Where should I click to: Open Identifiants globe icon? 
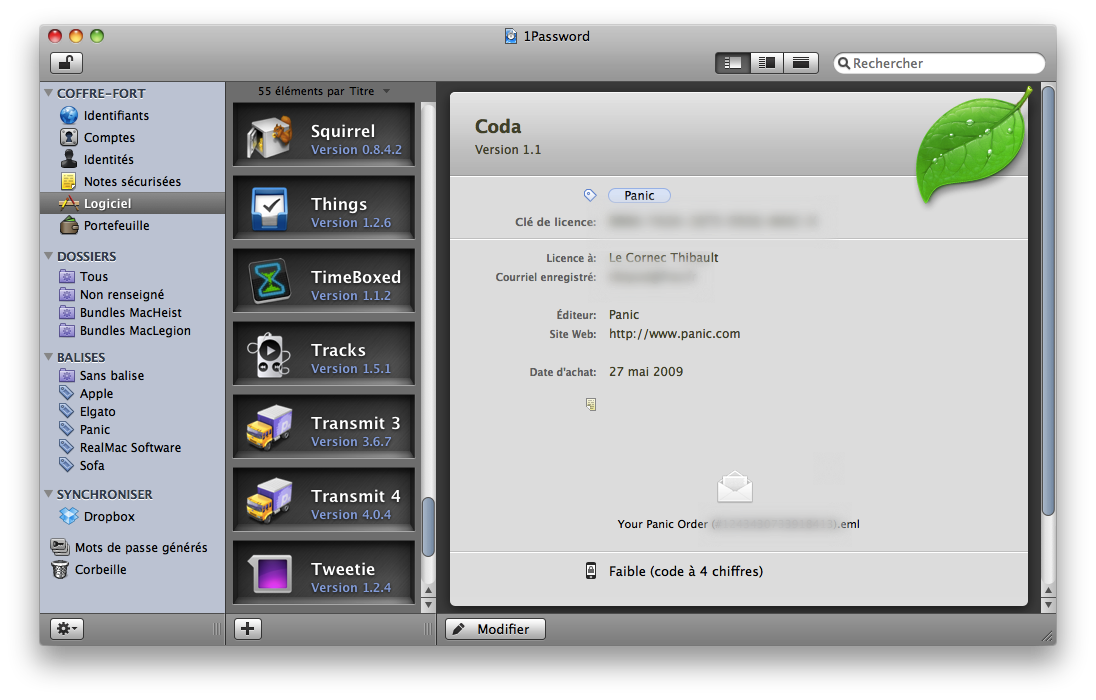point(68,115)
